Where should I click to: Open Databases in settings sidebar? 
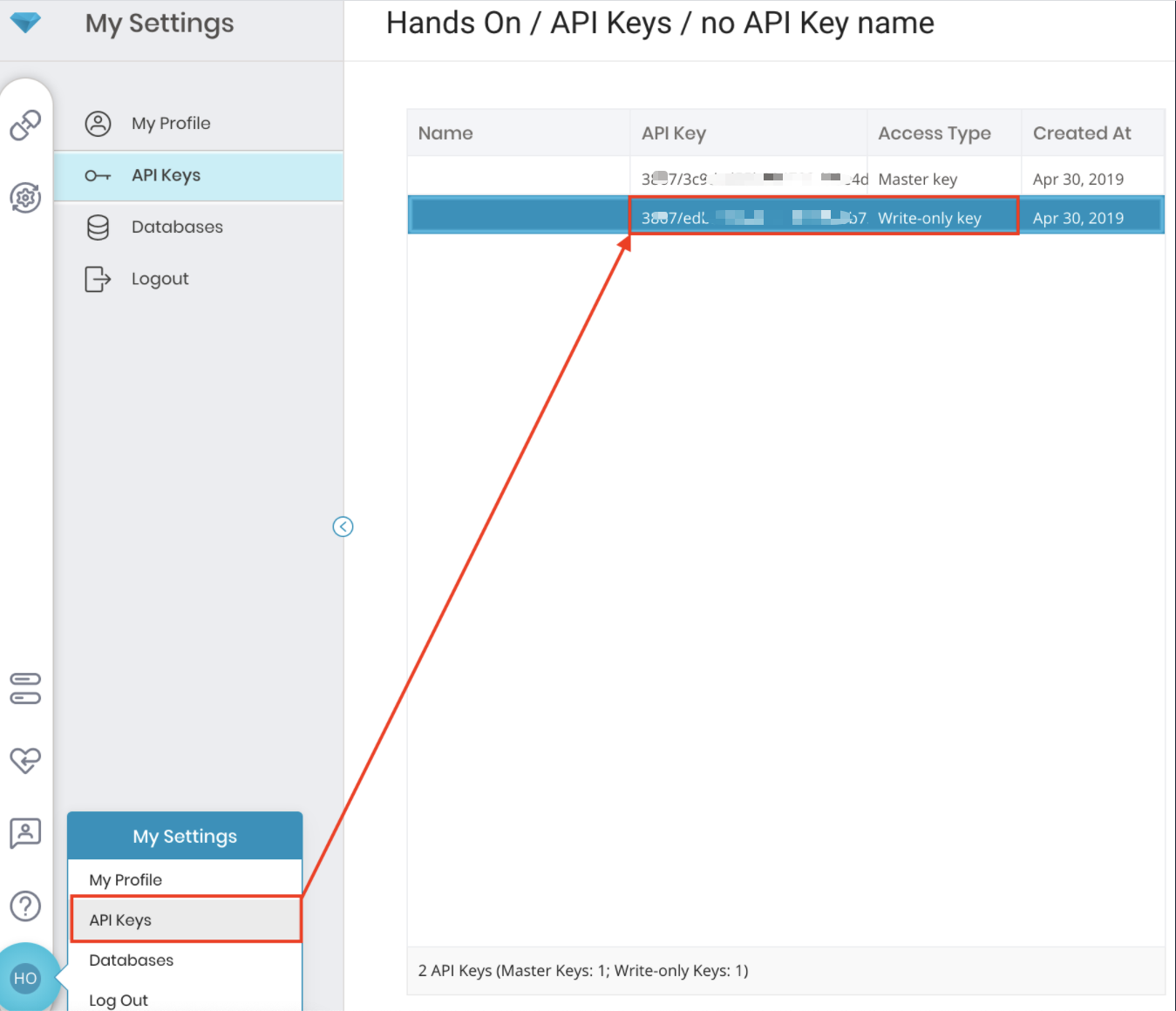click(177, 227)
